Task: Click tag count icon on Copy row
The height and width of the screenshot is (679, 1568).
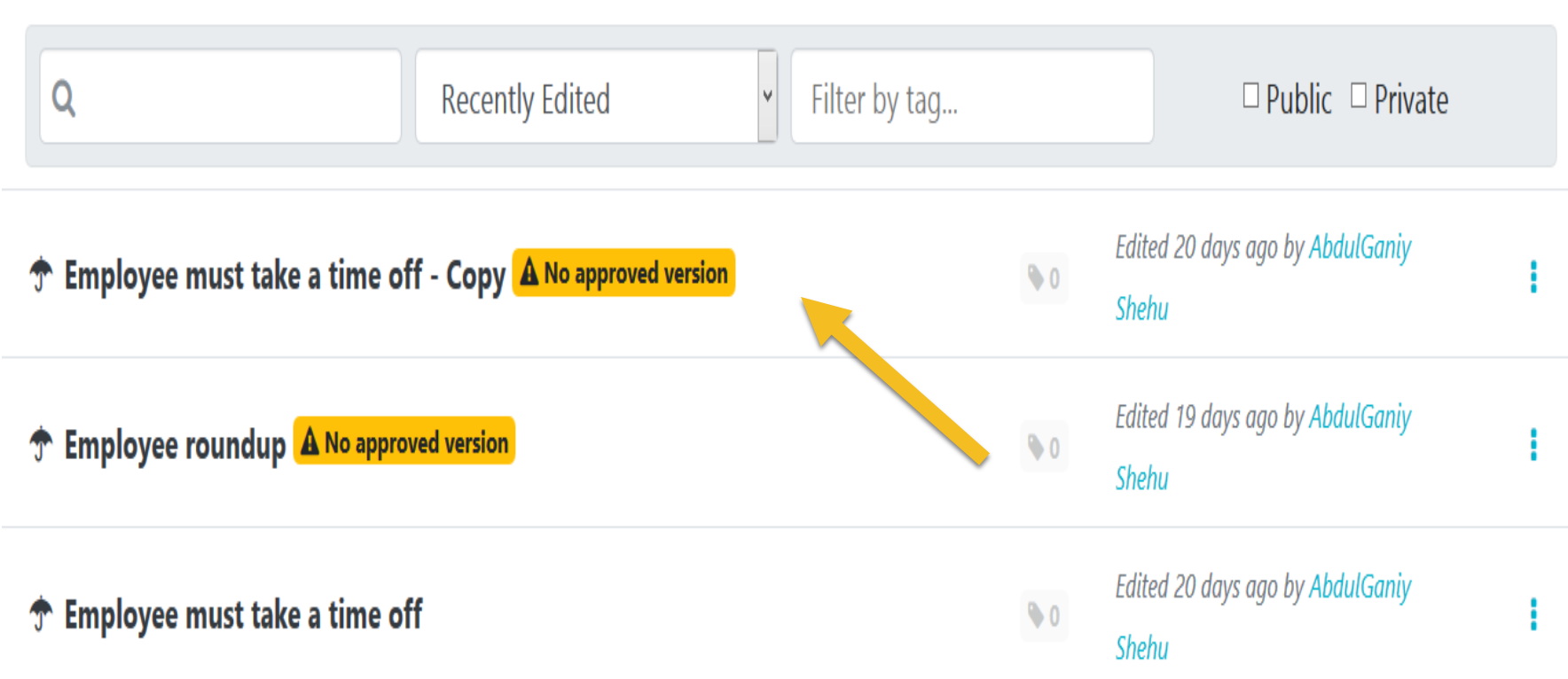Action: pos(1044,278)
